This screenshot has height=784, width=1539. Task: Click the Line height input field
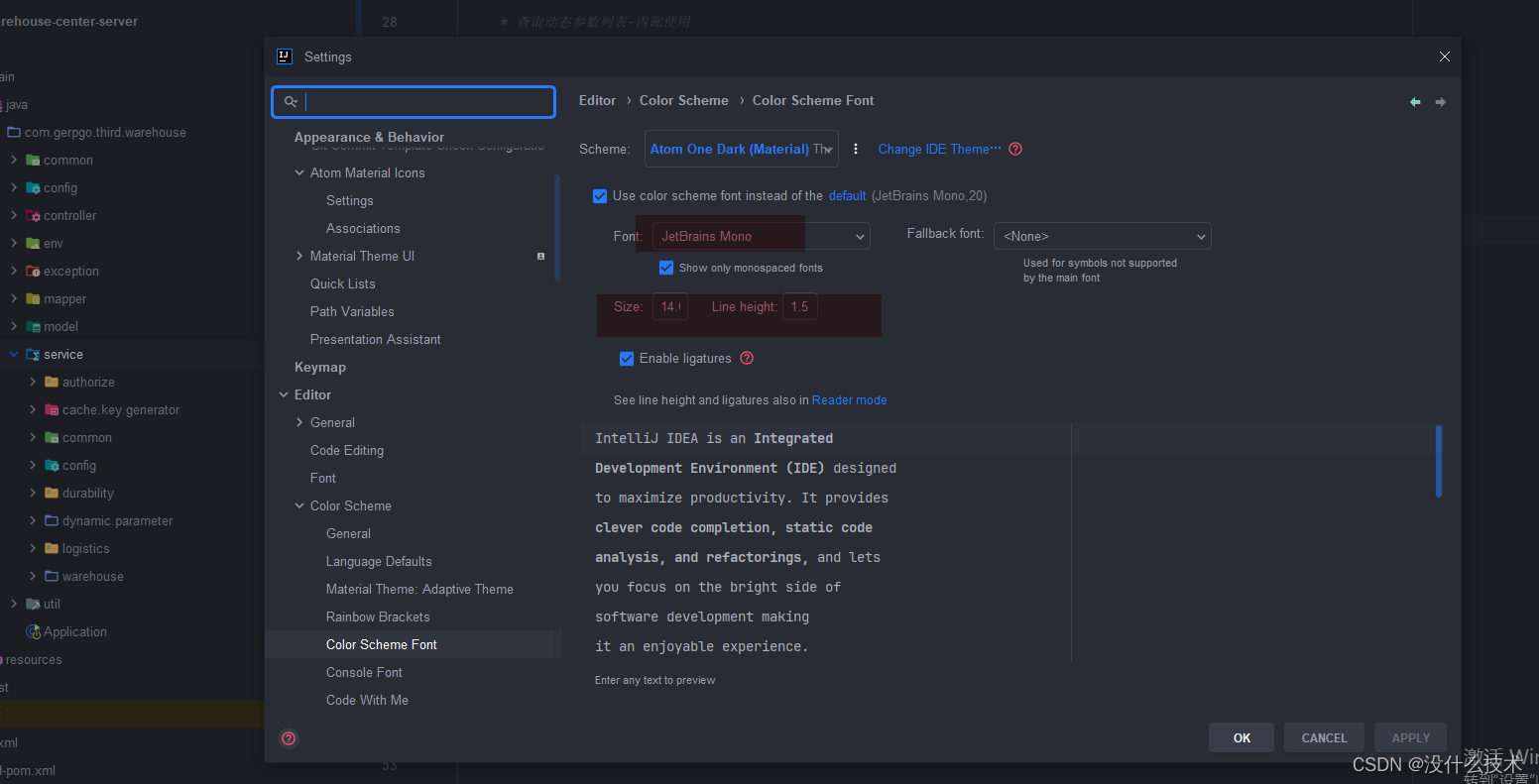click(800, 307)
